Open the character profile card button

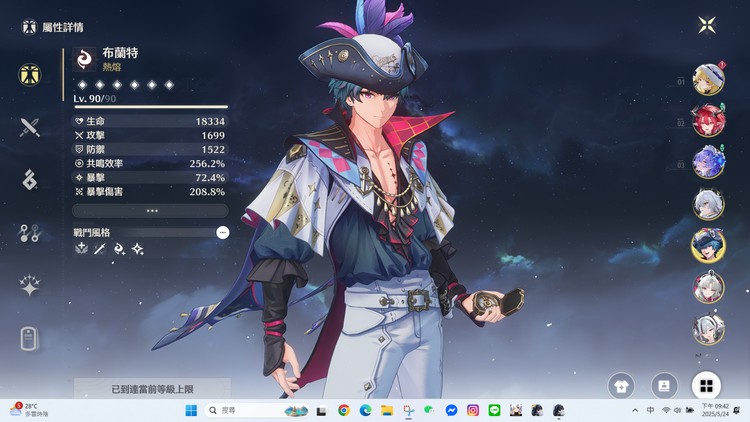[x=664, y=386]
